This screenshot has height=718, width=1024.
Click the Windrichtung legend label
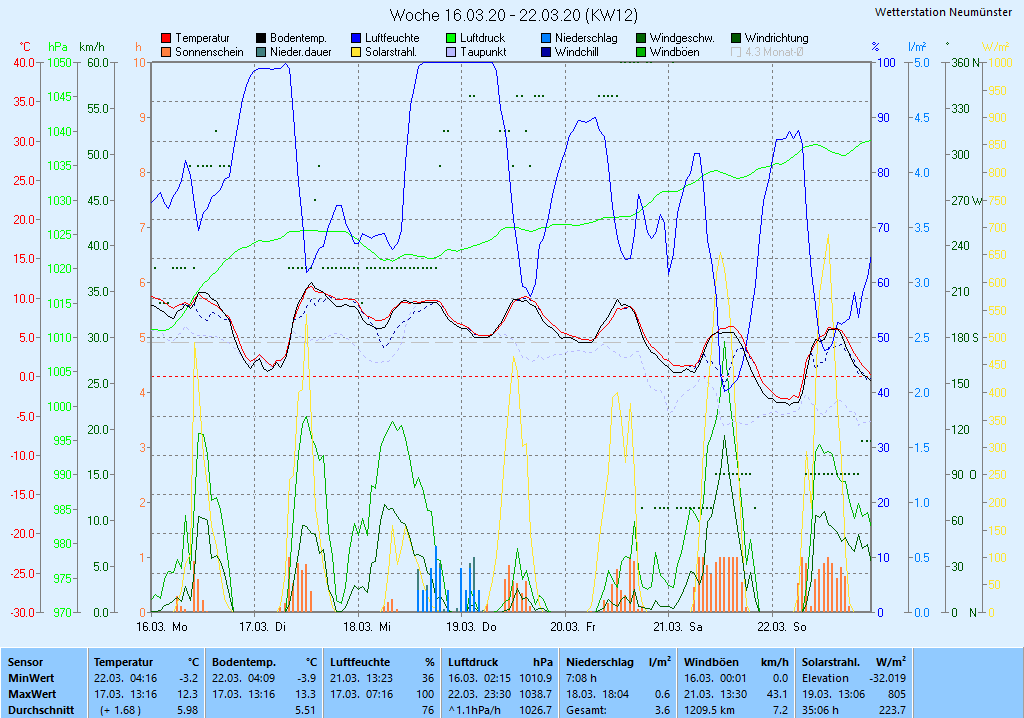776,39
